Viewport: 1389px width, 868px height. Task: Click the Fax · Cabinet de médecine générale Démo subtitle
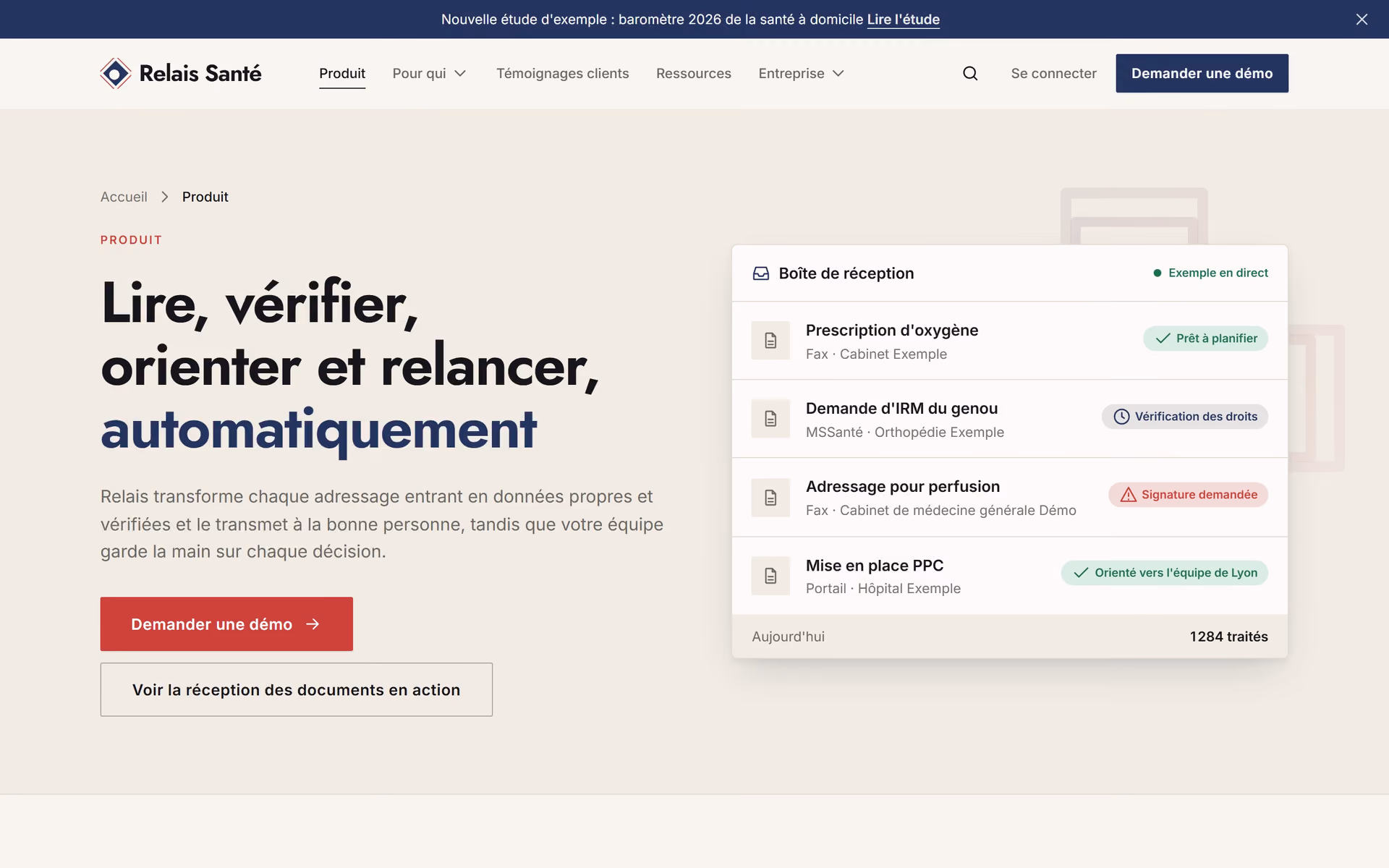(x=941, y=511)
